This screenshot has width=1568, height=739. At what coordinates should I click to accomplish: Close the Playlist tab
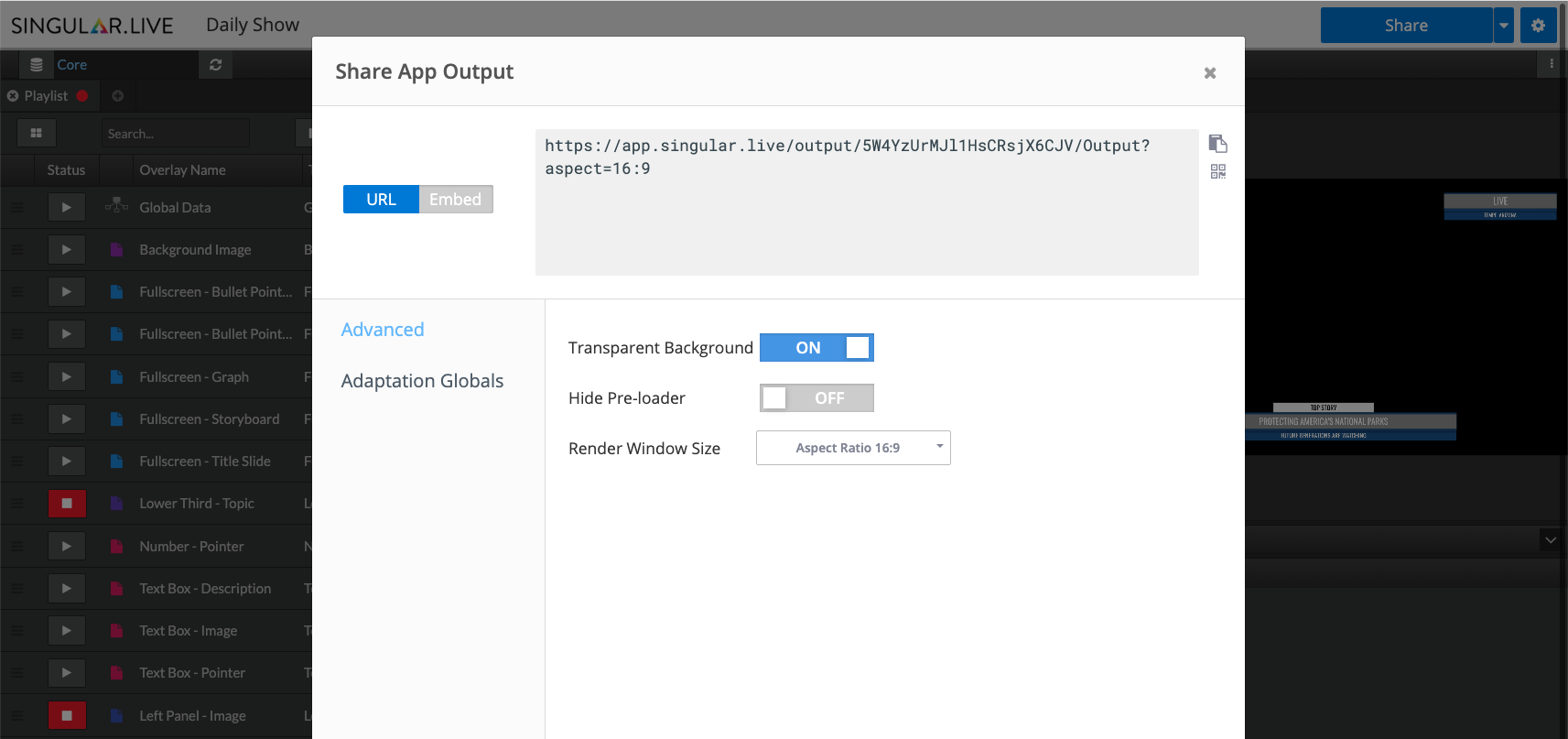click(x=13, y=96)
